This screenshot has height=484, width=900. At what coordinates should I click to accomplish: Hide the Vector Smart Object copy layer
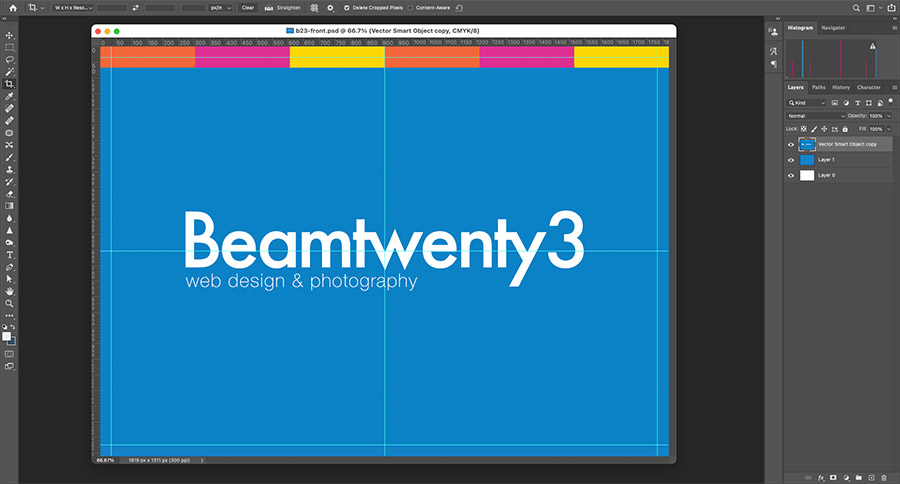(791, 145)
